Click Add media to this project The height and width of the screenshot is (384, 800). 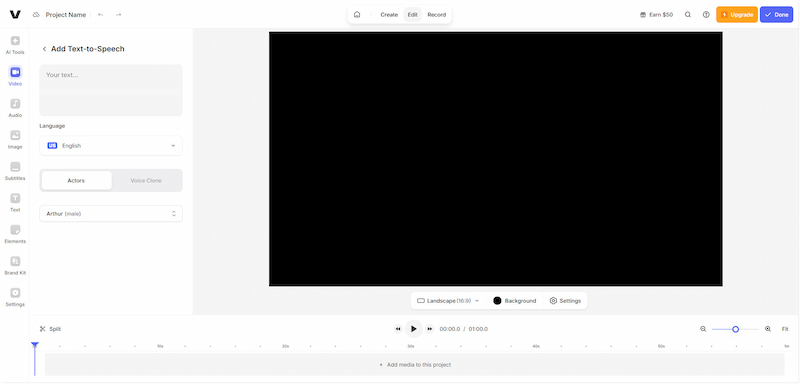(415, 365)
